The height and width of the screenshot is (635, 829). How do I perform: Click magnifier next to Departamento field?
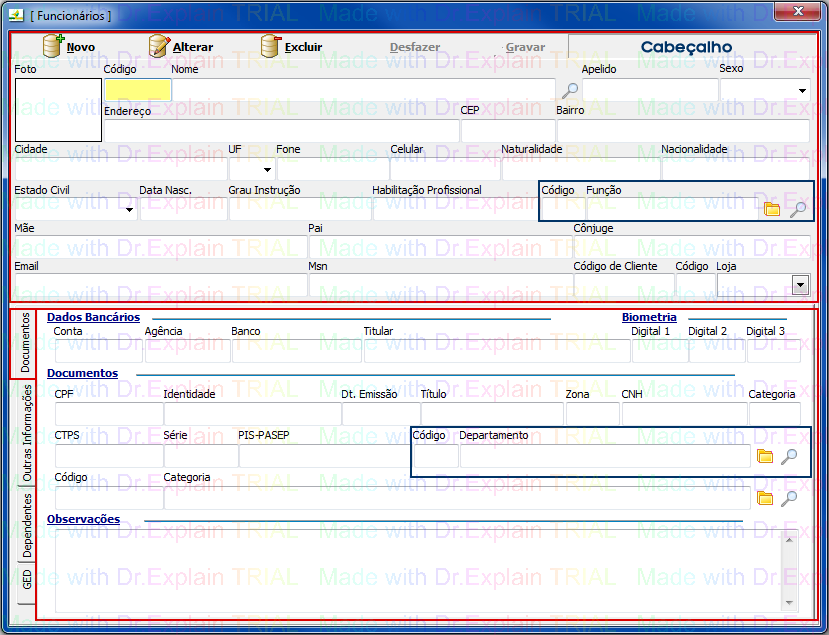[789, 457]
